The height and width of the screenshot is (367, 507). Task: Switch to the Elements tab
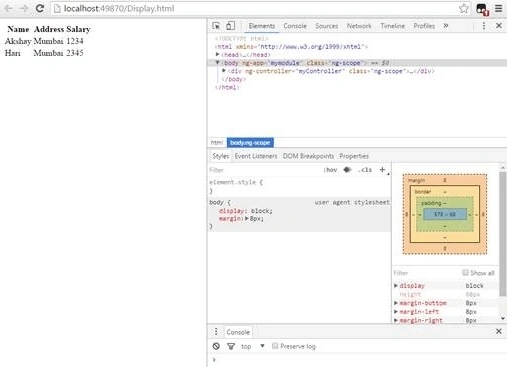point(262,26)
